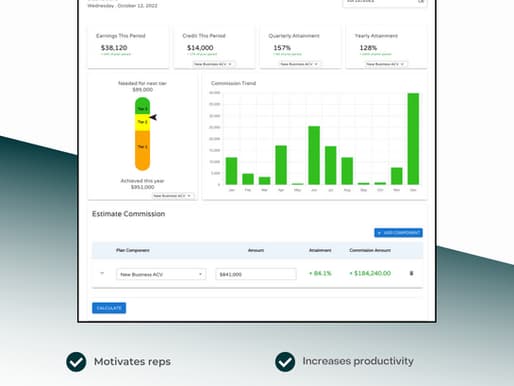This screenshot has height=386, width=514.
Task: Click the calendar icon in date field
Action: (x=421, y=1)
